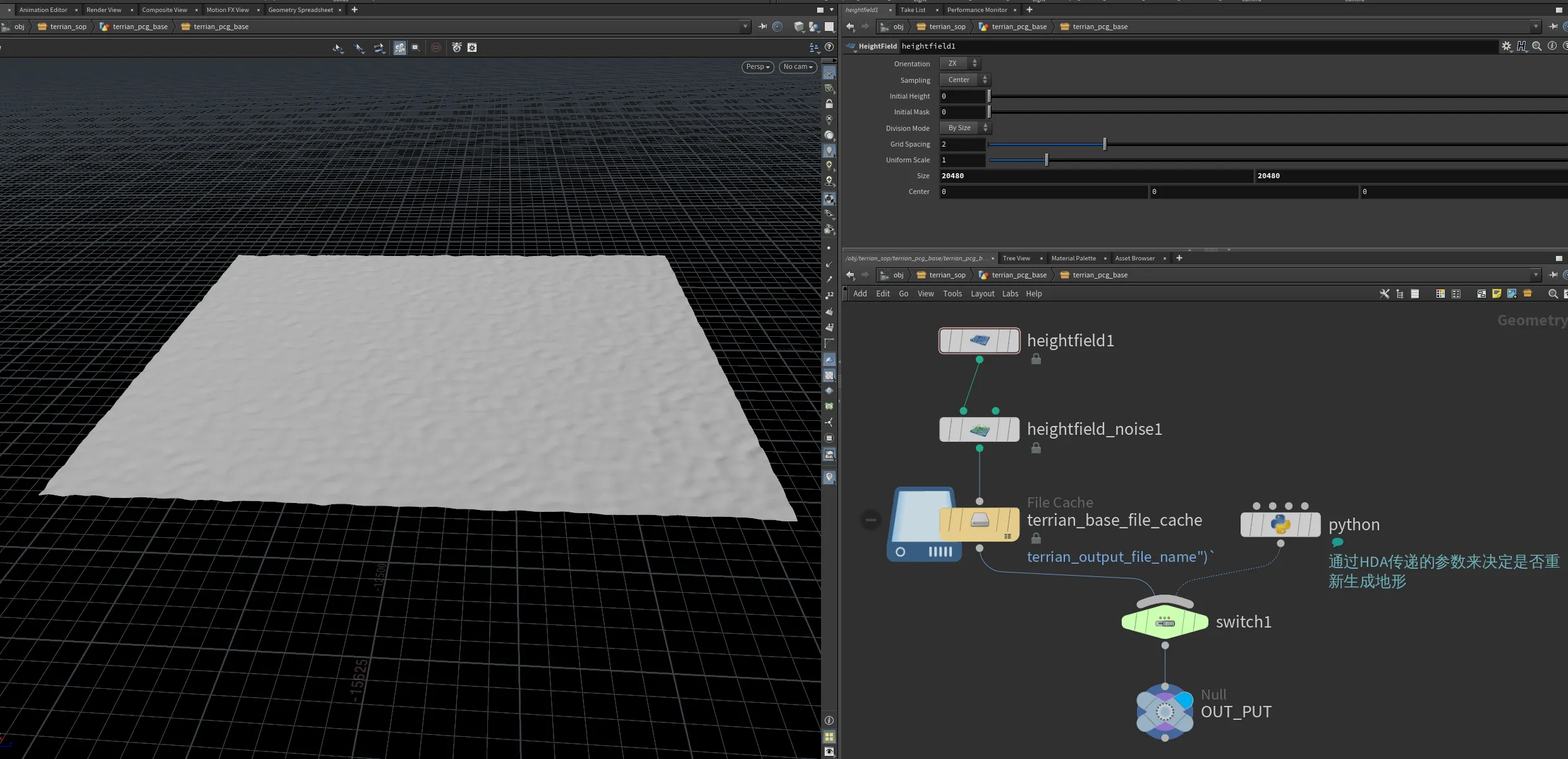The width and height of the screenshot is (1568, 759).
Task: Click the padlock icon in the viewport sidebar
Action: click(x=829, y=104)
